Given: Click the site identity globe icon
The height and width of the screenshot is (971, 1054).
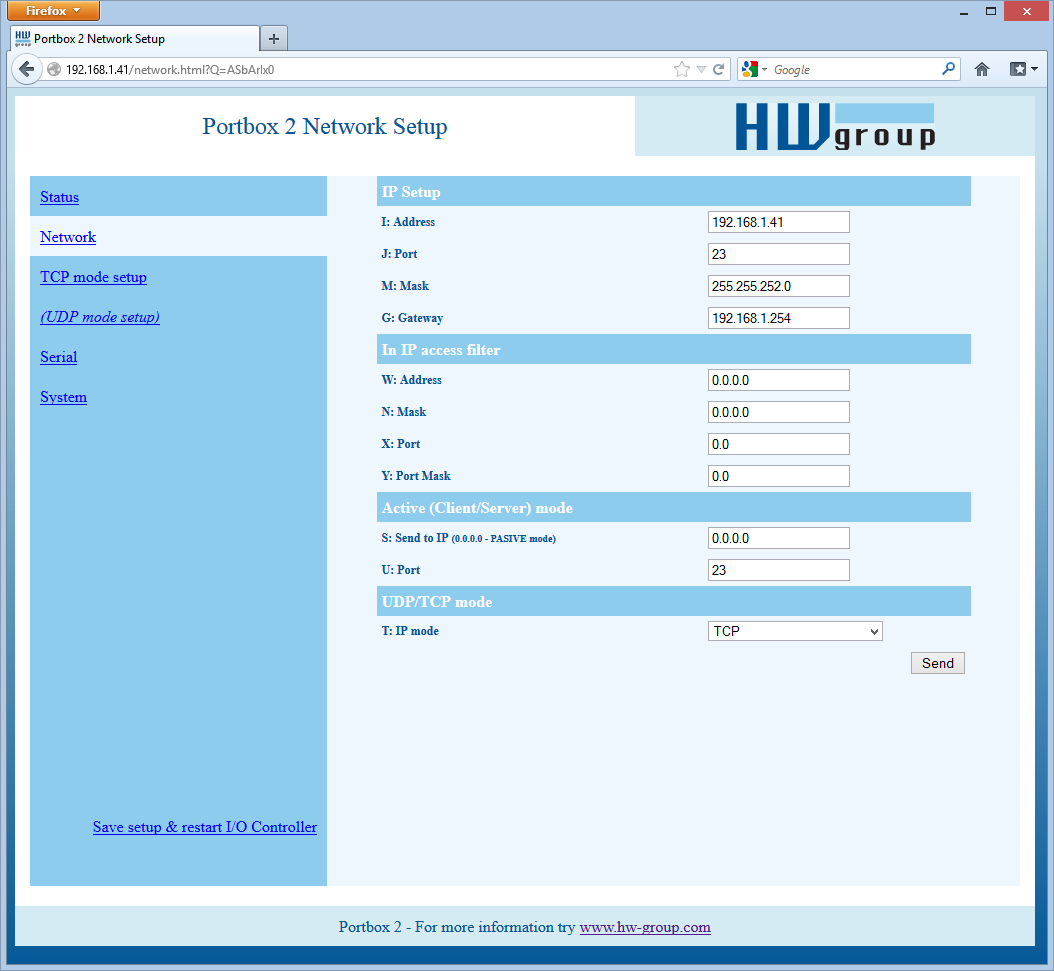Looking at the screenshot, I should [x=54, y=69].
